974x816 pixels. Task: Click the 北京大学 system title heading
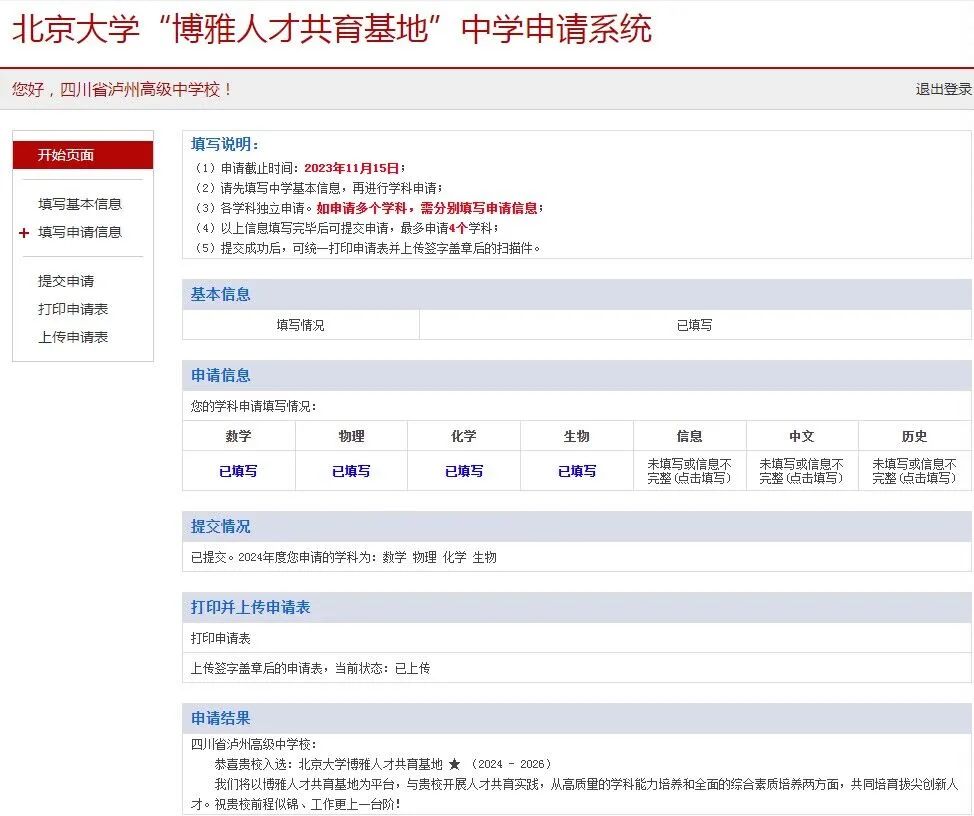(331, 29)
